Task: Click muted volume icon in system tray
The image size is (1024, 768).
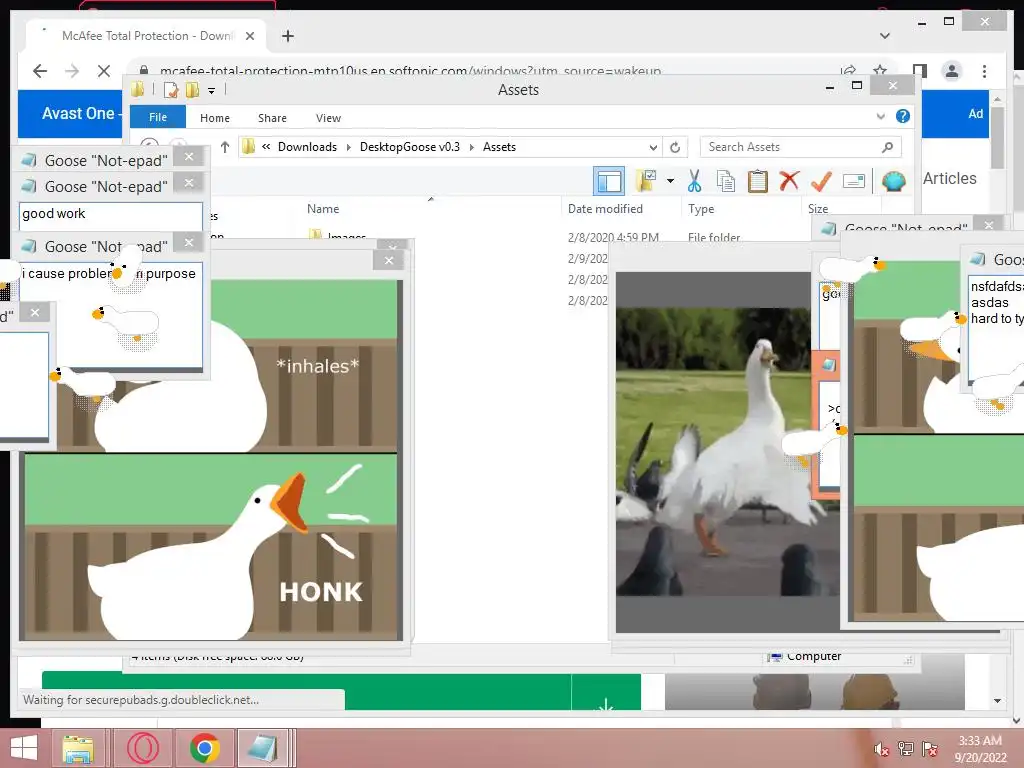Action: click(x=882, y=749)
